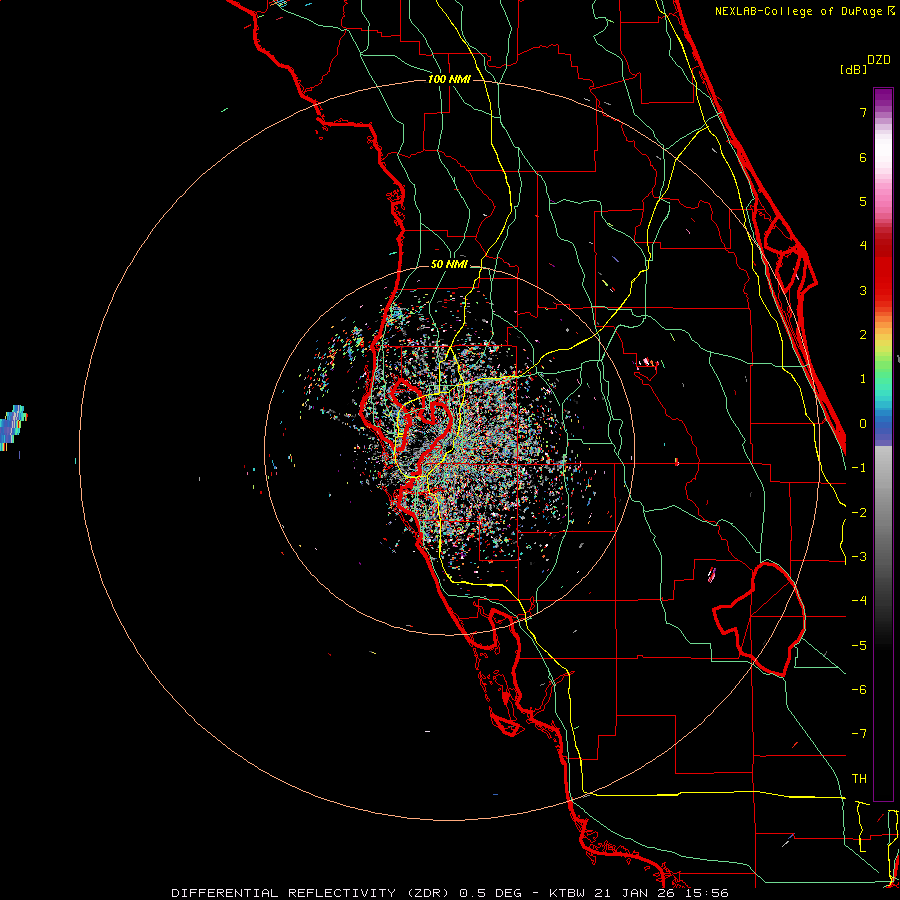Screen dimensions: 900x900
Task: Click the DIFFERENTIAL REFLECTIVITY (ZDR) caption text
Action: pyautogui.click(x=312, y=893)
